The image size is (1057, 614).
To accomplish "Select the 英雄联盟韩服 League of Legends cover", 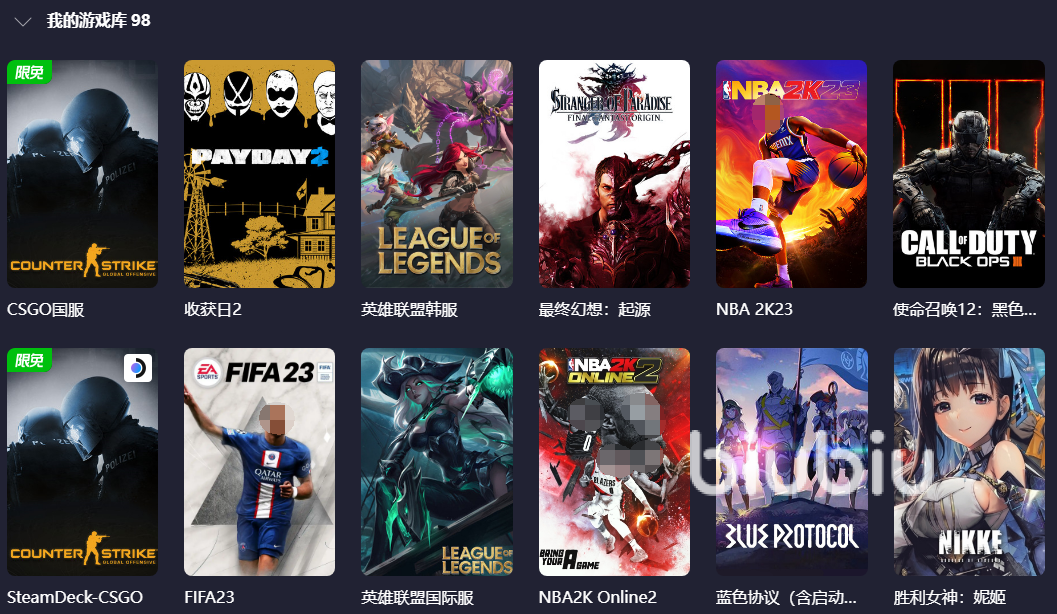I will pyautogui.click(x=437, y=174).
